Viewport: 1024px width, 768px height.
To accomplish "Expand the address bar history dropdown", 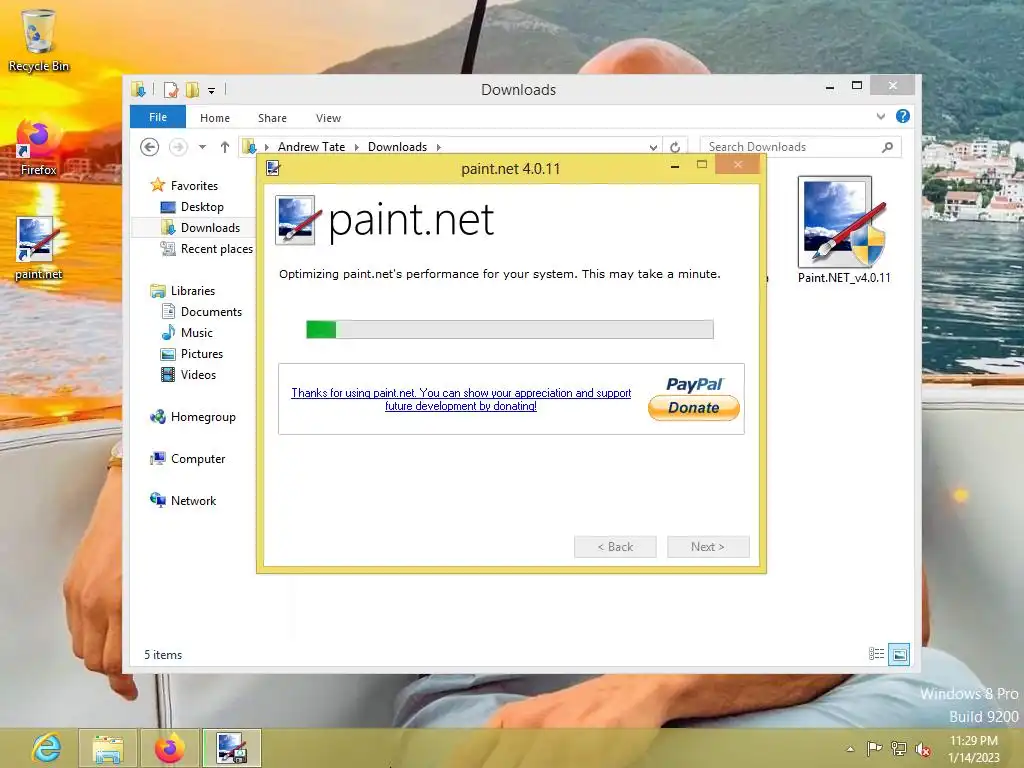I will tap(653, 147).
